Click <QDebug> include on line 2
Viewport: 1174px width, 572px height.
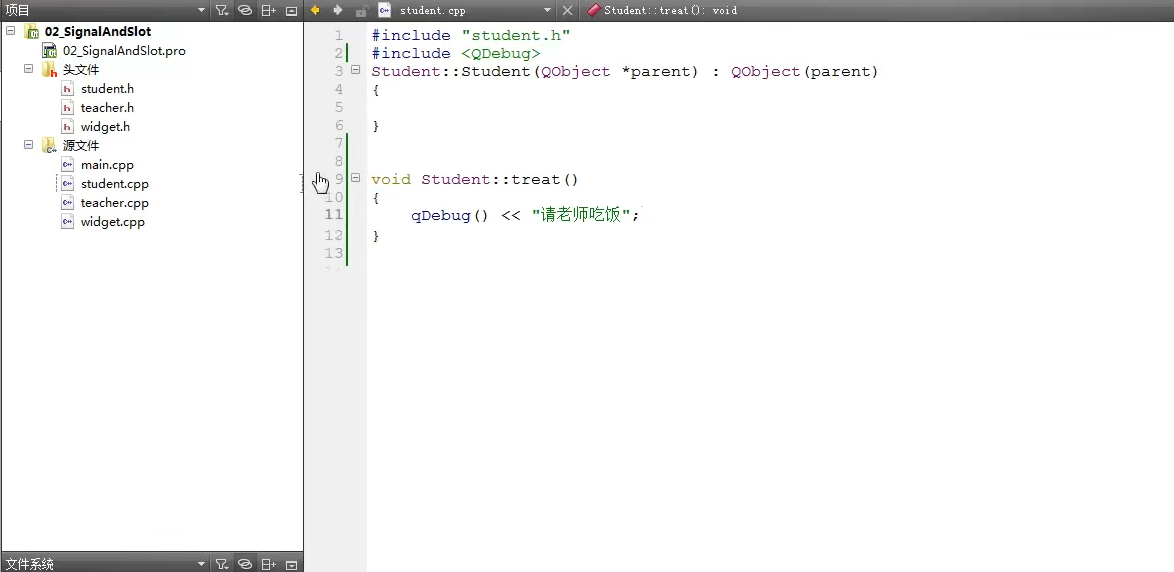coord(501,54)
